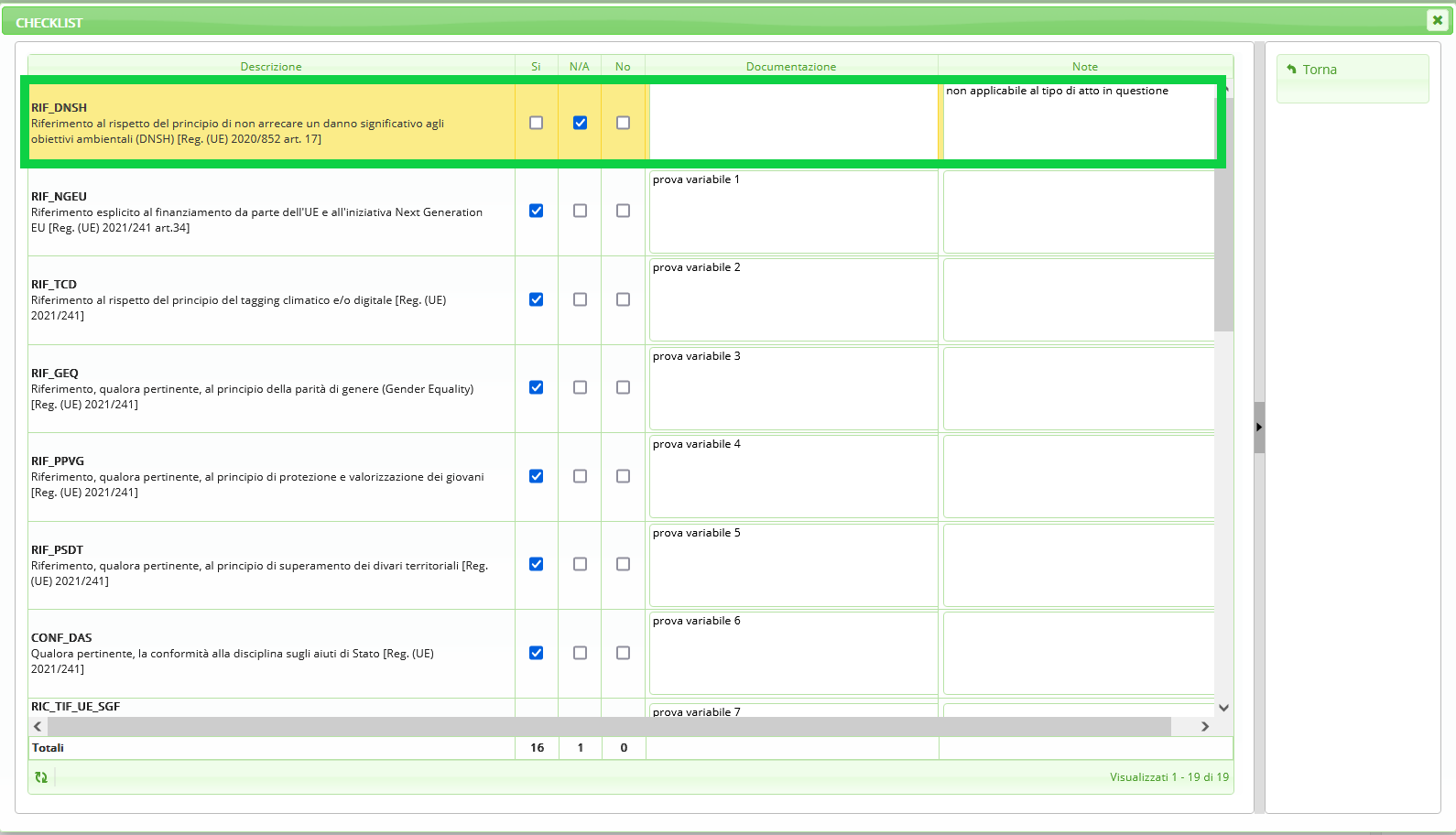This screenshot has height=835, width=1456.
Task: Close the CHECKLIST dialog window
Action: [1437, 20]
